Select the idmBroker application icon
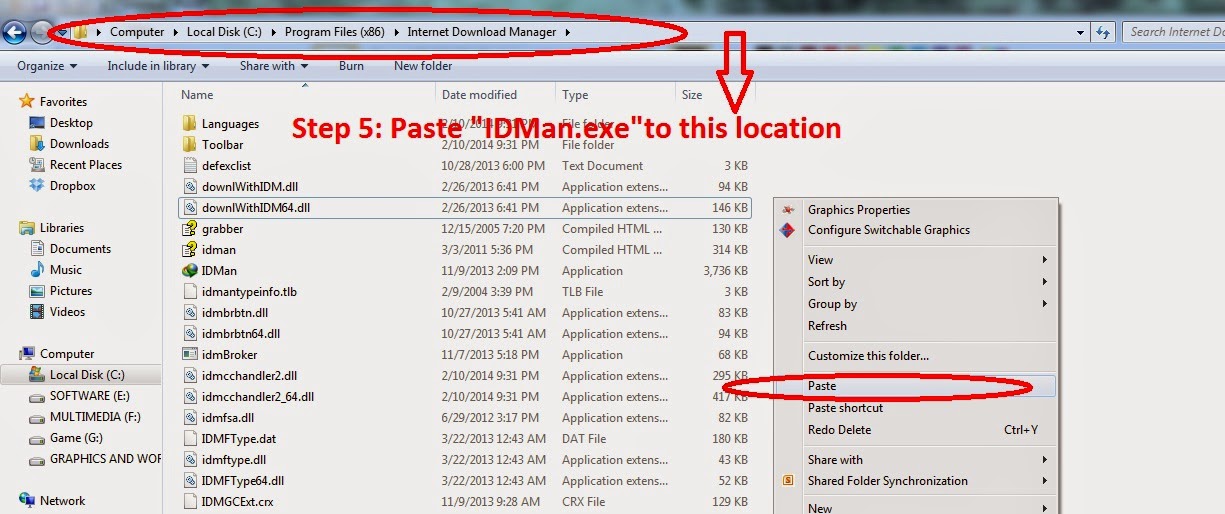The image size is (1225, 514). click(190, 355)
